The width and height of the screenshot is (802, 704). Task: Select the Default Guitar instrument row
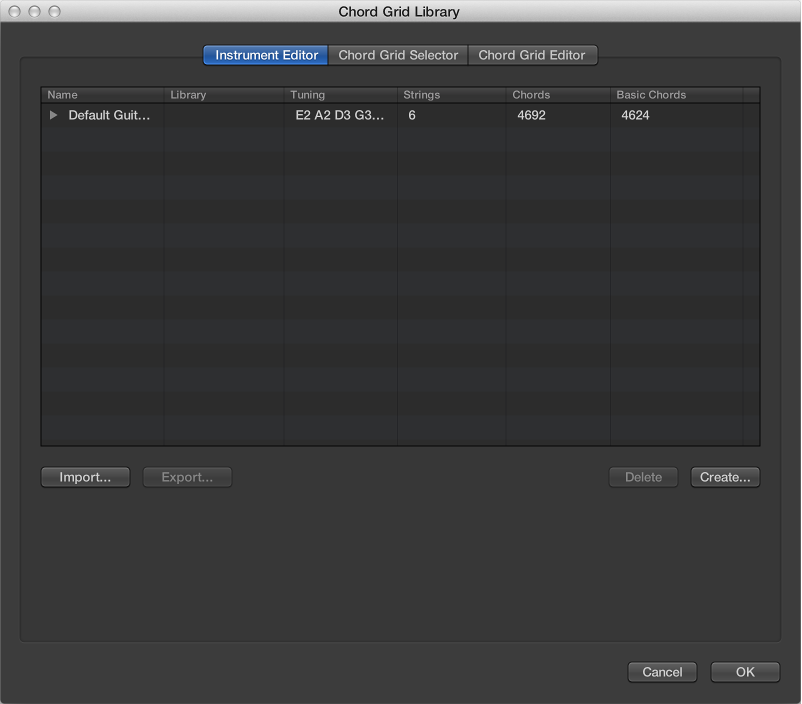point(110,115)
